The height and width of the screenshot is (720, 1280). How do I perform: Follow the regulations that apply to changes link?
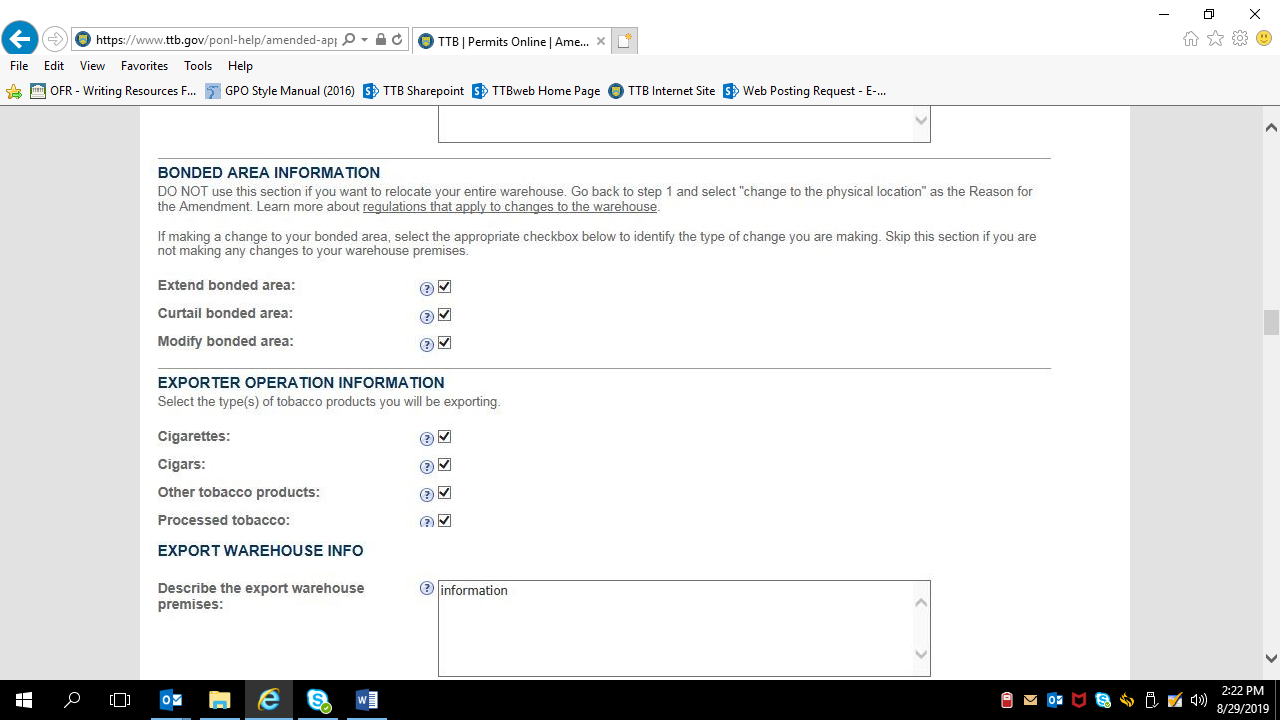pos(510,207)
